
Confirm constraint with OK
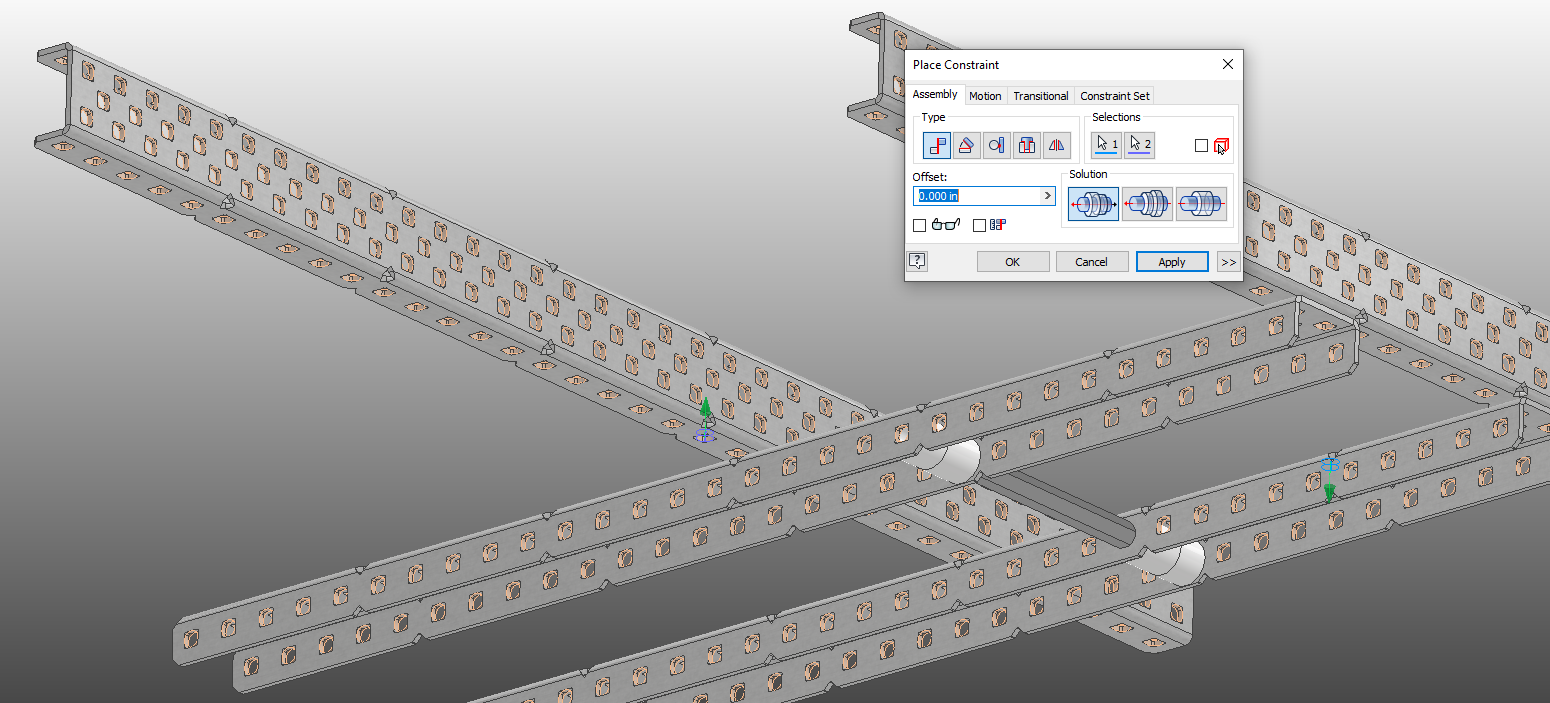tap(1013, 262)
